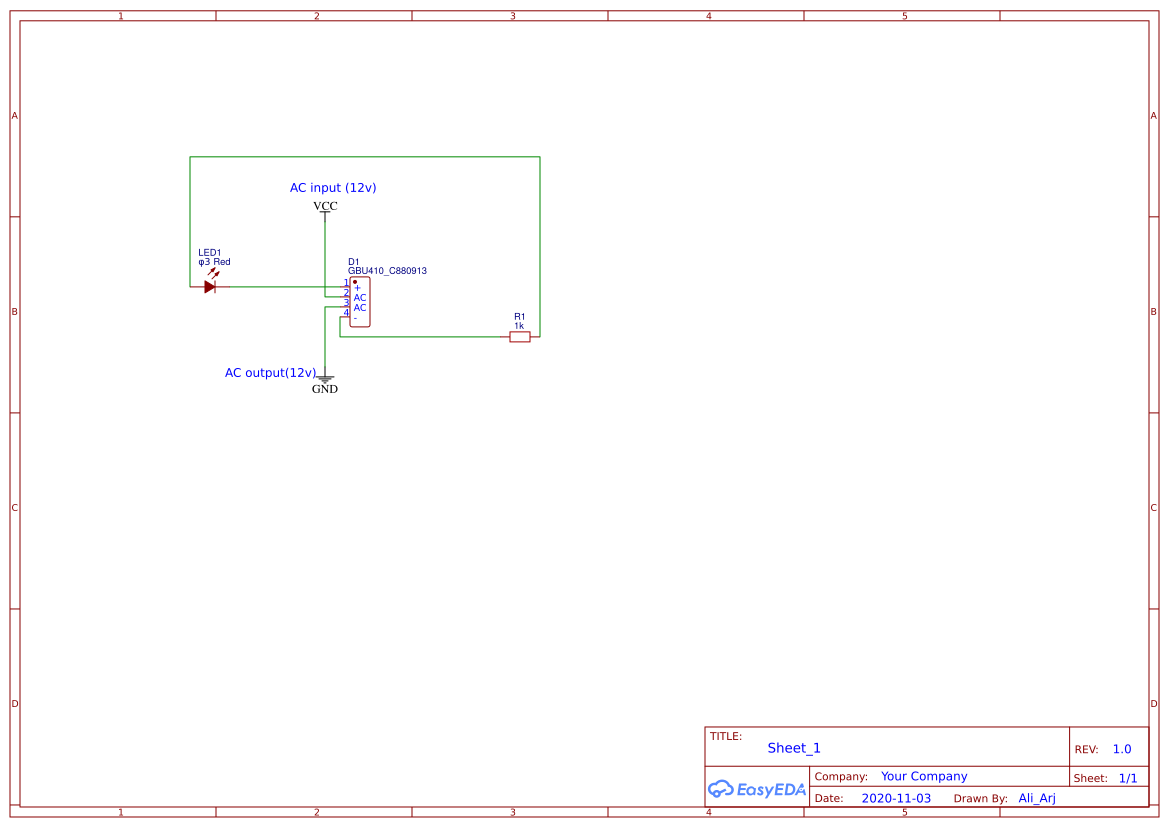Viewport: 1169px width, 827px height.
Task: Select the LED1 red LED symbol
Action: tap(209, 286)
